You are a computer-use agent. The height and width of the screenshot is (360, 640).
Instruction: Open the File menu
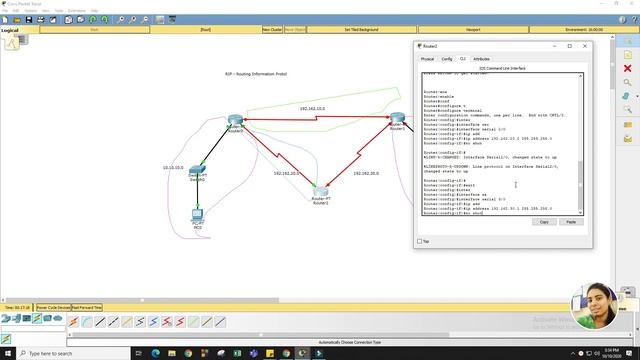point(5,11)
